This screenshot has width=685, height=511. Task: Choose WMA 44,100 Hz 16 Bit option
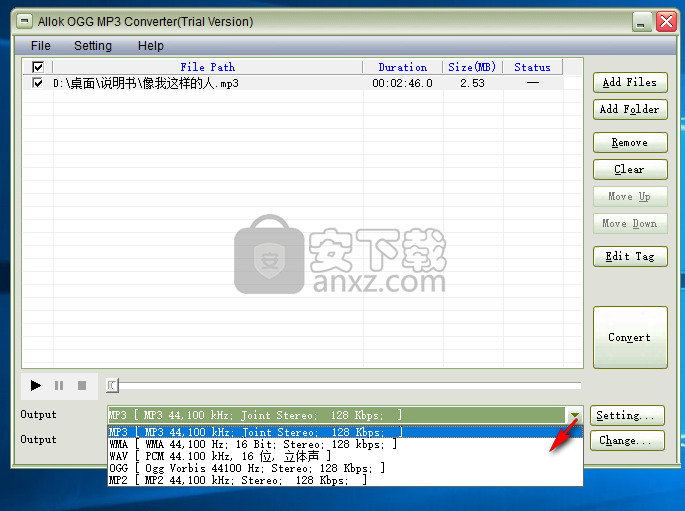click(x=345, y=444)
